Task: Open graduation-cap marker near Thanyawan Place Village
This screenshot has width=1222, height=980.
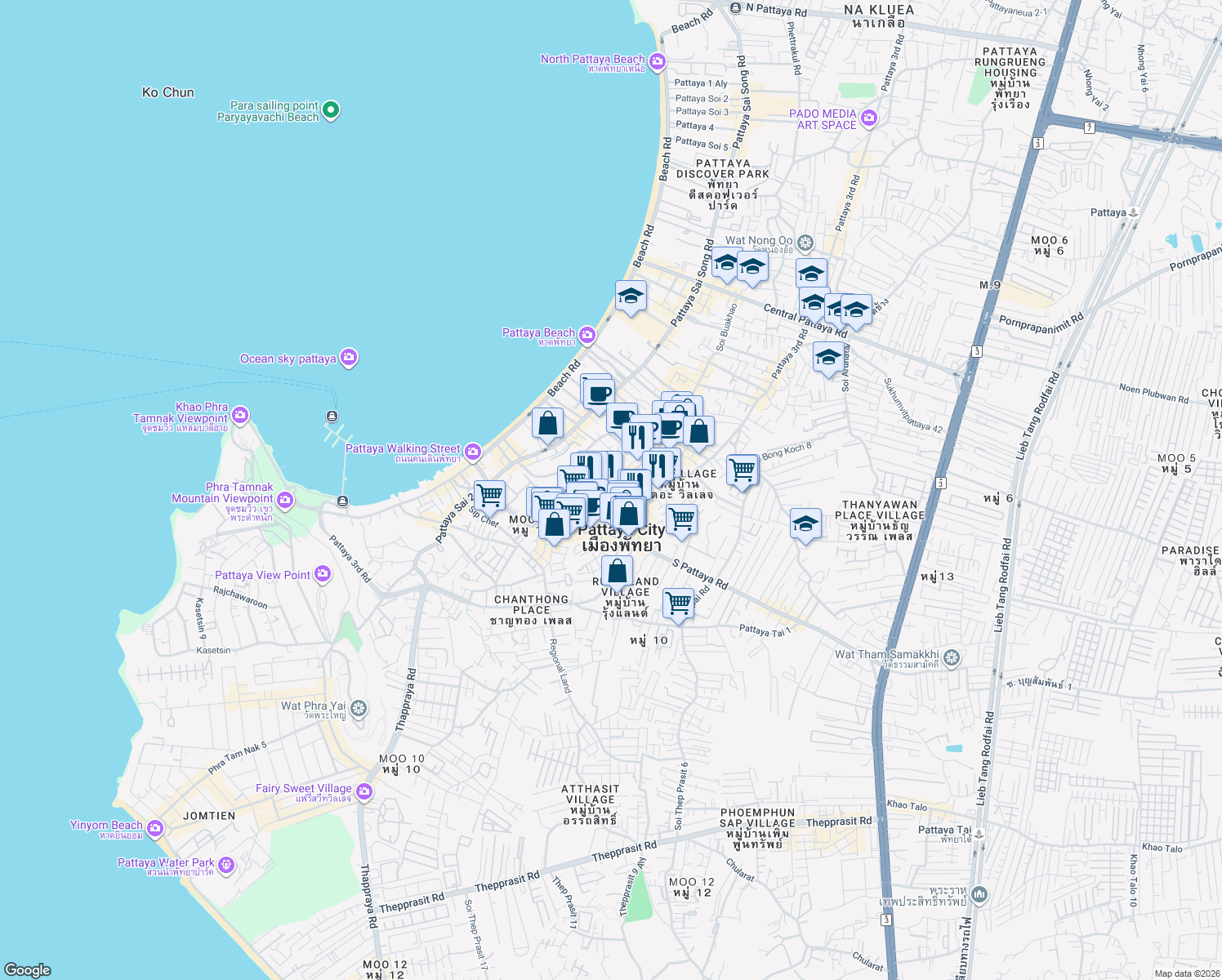Action: (x=805, y=524)
